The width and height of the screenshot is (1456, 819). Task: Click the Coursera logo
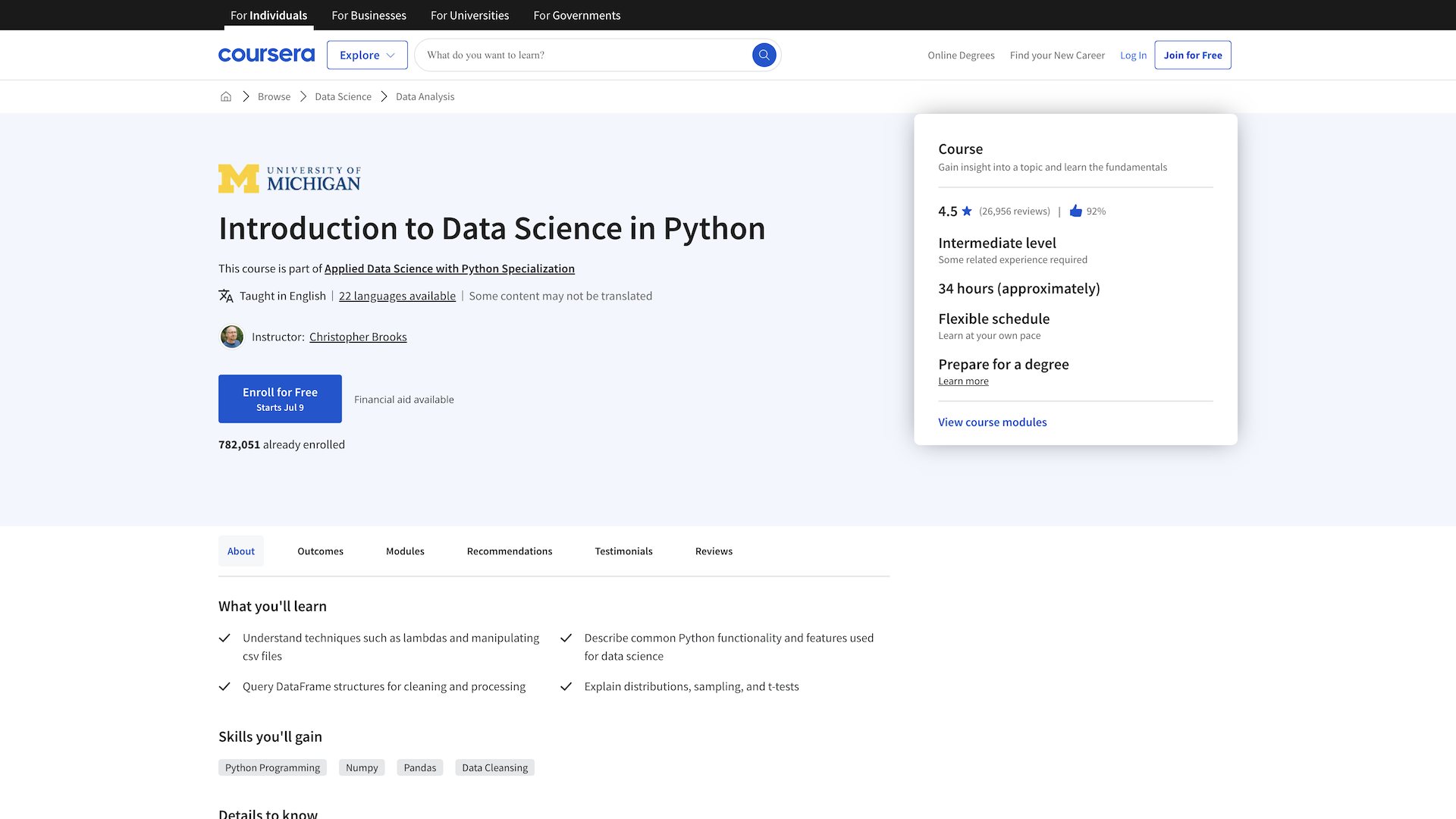coord(266,55)
